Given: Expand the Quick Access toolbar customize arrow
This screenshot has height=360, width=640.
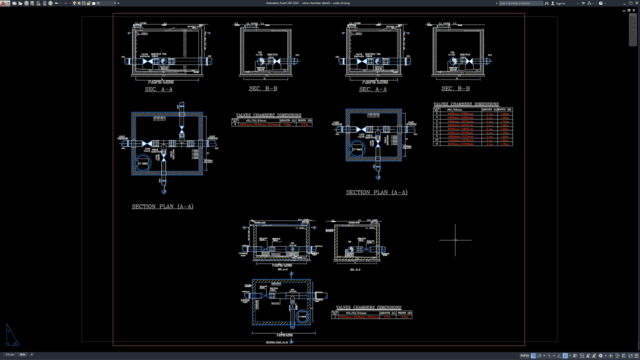Looking at the screenshot, I should coord(119,3).
